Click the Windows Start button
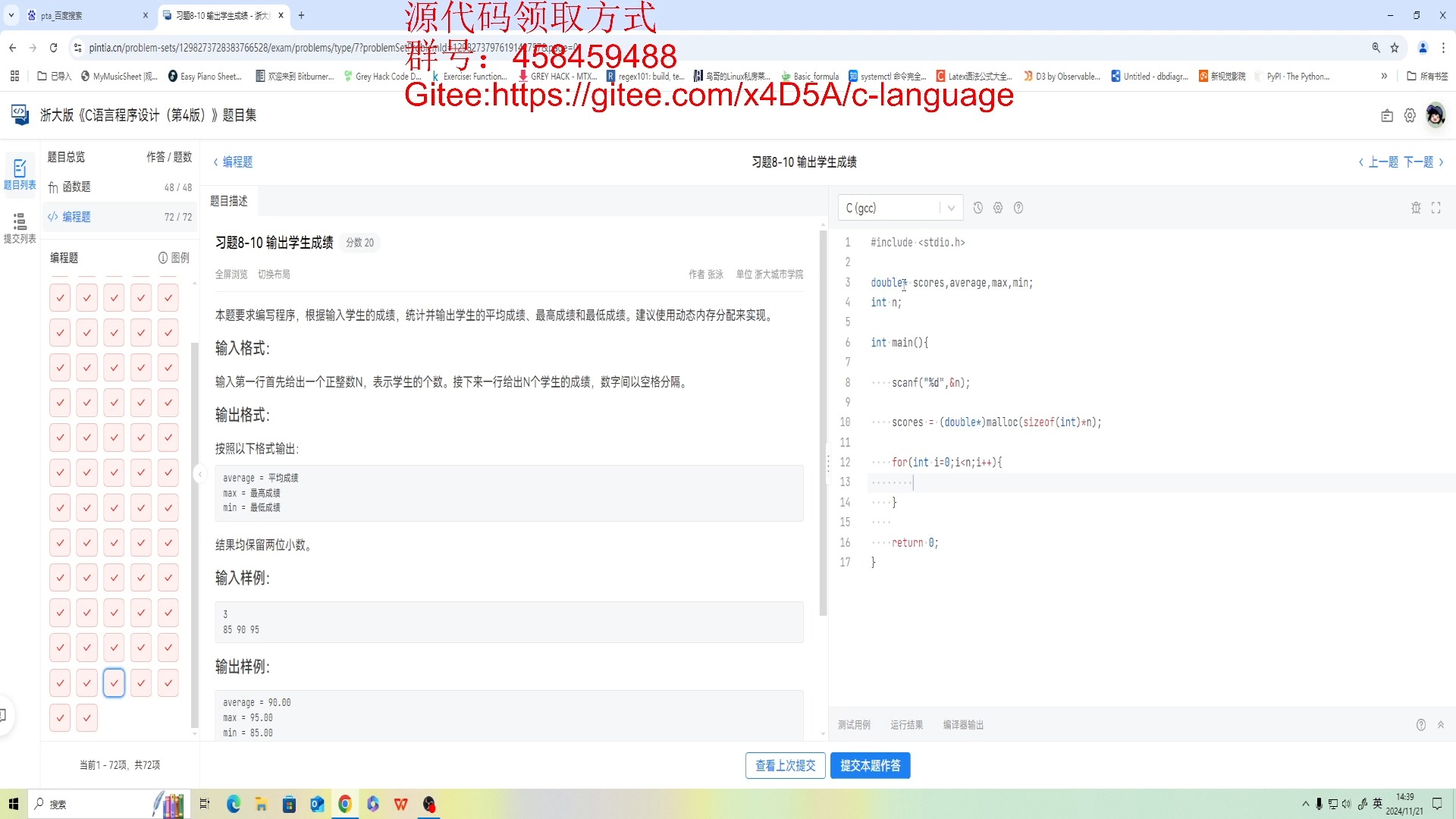This screenshot has height=819, width=1456. point(13,804)
